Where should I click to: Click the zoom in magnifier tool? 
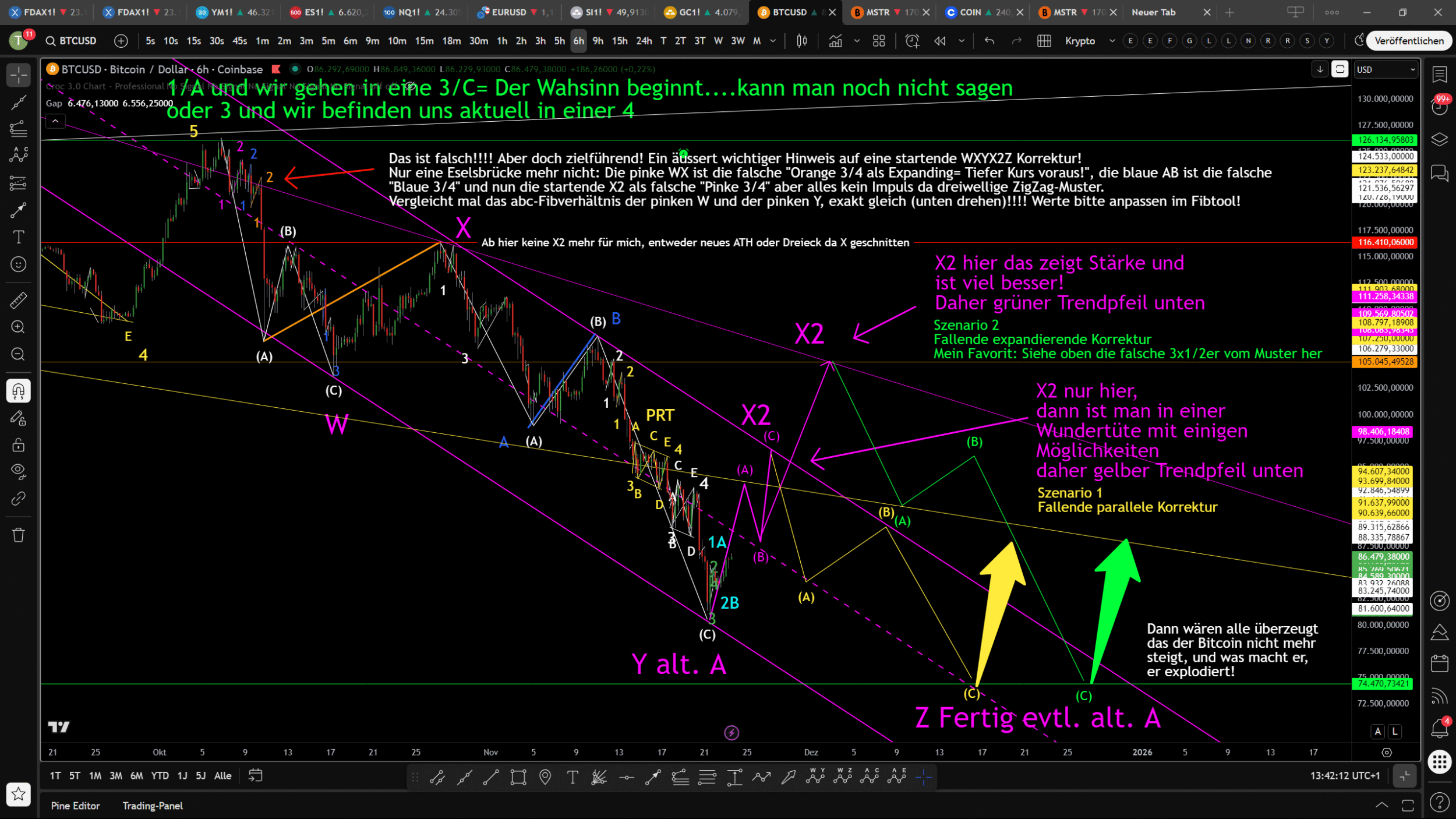19,327
